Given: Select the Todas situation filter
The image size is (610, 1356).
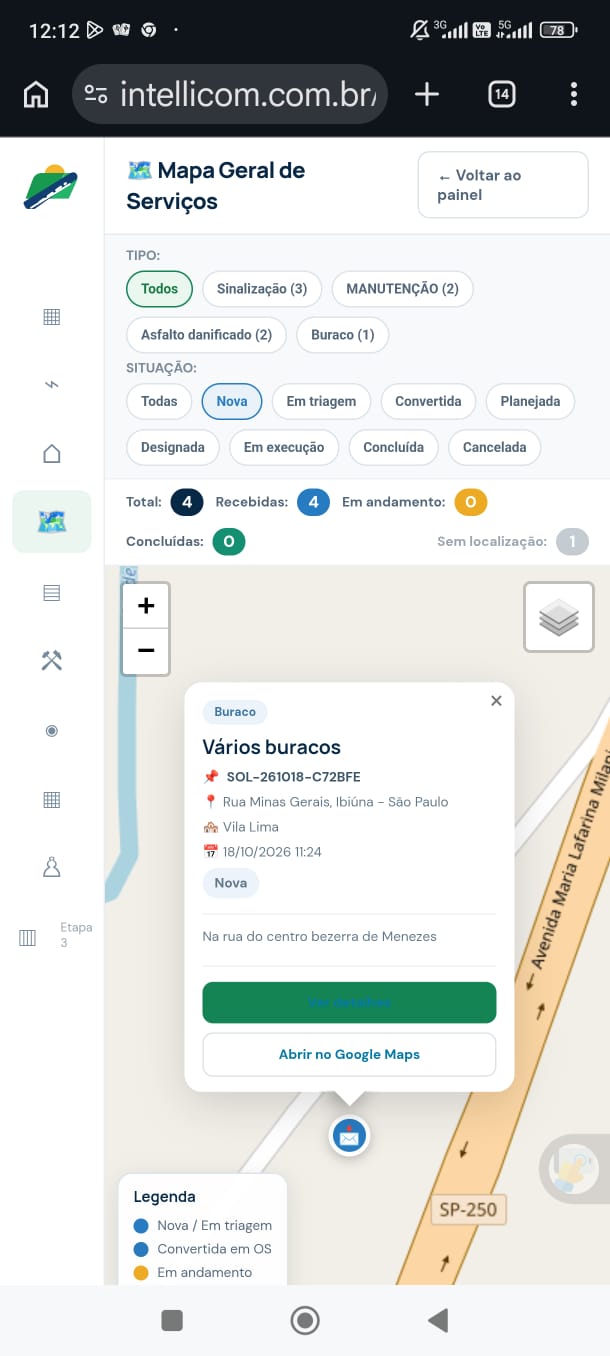Looking at the screenshot, I should click(x=159, y=401).
